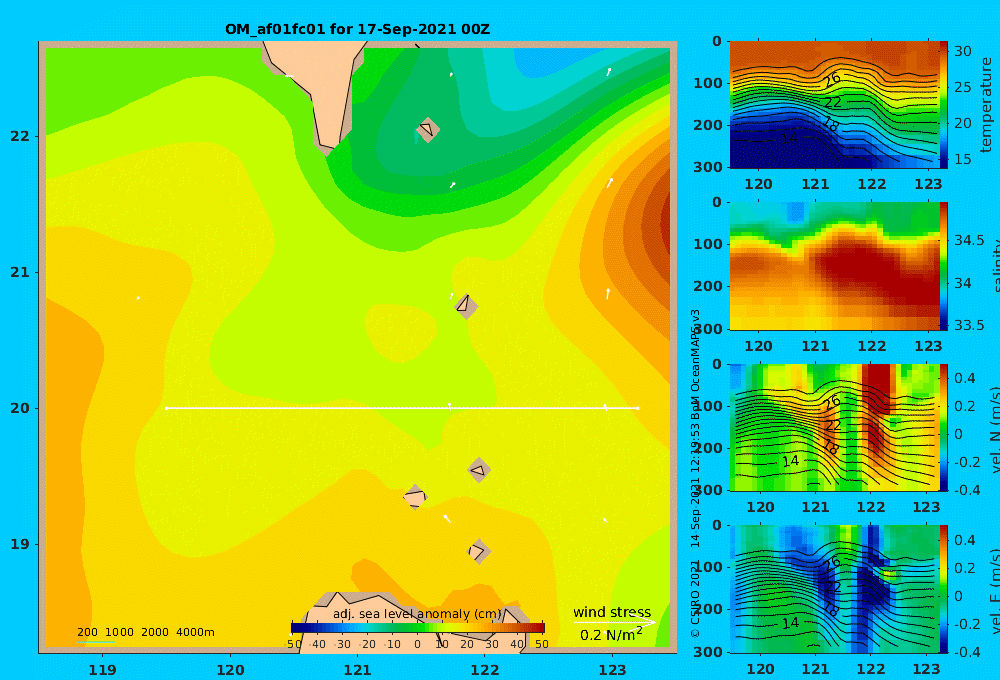Click the island marker near latitude 20.75
Viewport: 1000px width, 680px height.
pos(466,306)
